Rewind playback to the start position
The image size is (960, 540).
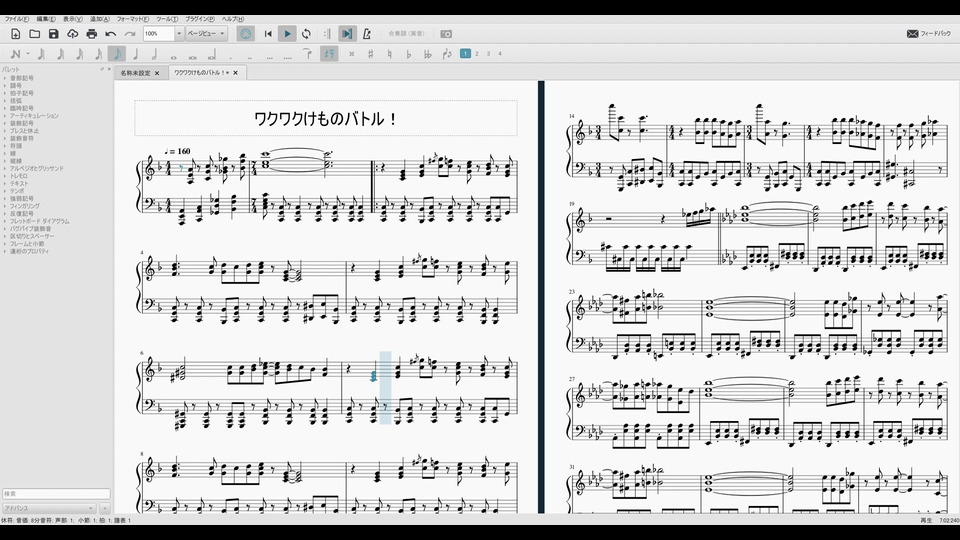268,34
